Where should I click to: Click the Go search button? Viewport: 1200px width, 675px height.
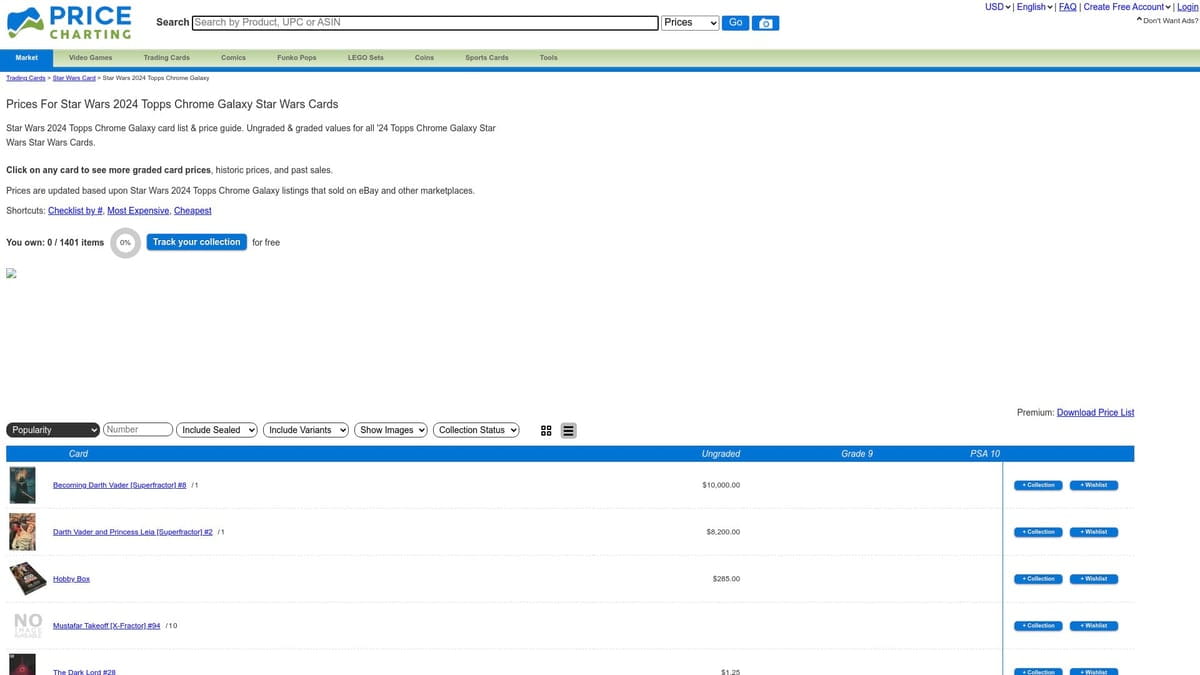(735, 23)
